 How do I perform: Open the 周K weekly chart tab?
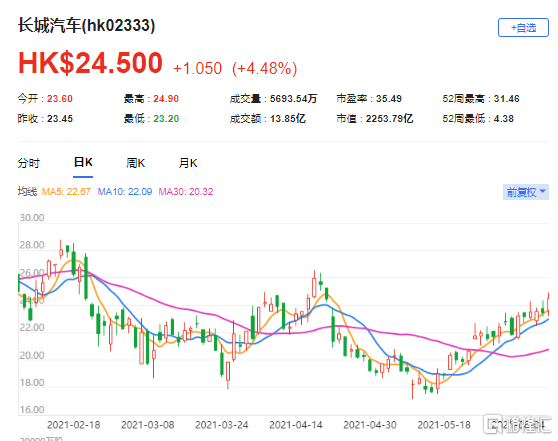click(135, 163)
